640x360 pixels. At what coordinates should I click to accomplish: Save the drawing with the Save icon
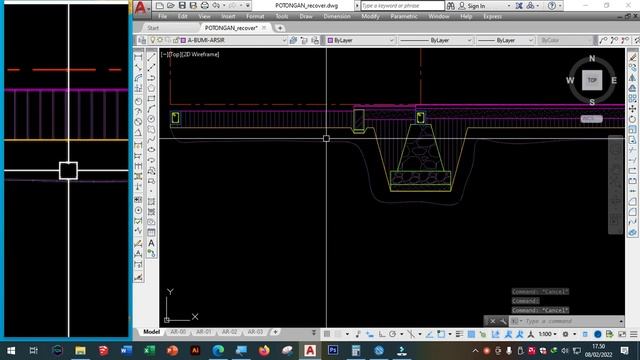[x=182, y=6]
